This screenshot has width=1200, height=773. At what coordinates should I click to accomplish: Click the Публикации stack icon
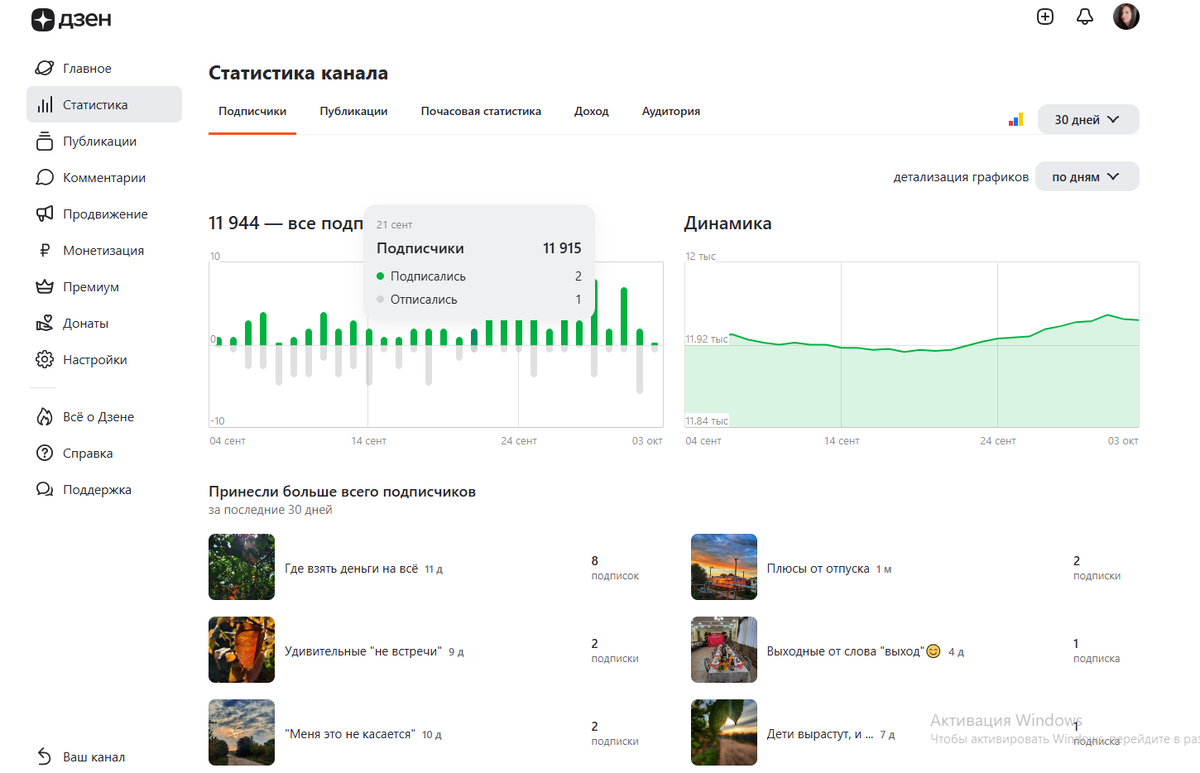click(x=44, y=141)
